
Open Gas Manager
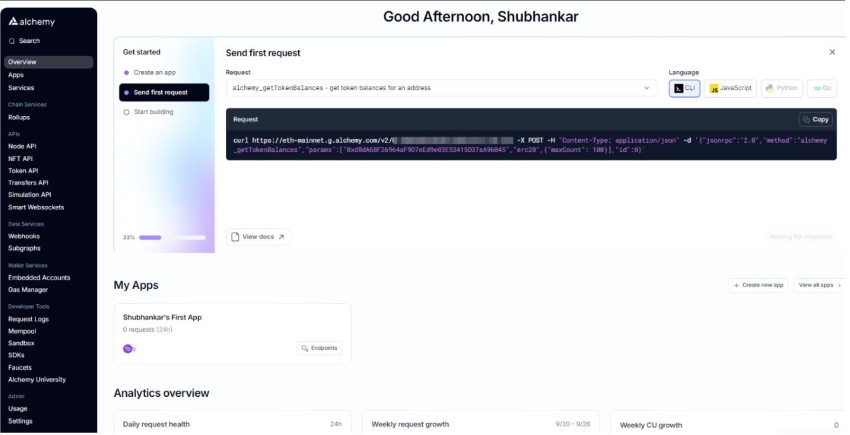28,290
